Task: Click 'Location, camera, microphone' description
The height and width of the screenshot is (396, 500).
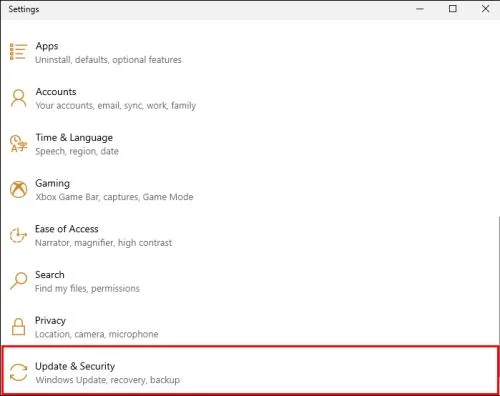Action: click(97, 334)
